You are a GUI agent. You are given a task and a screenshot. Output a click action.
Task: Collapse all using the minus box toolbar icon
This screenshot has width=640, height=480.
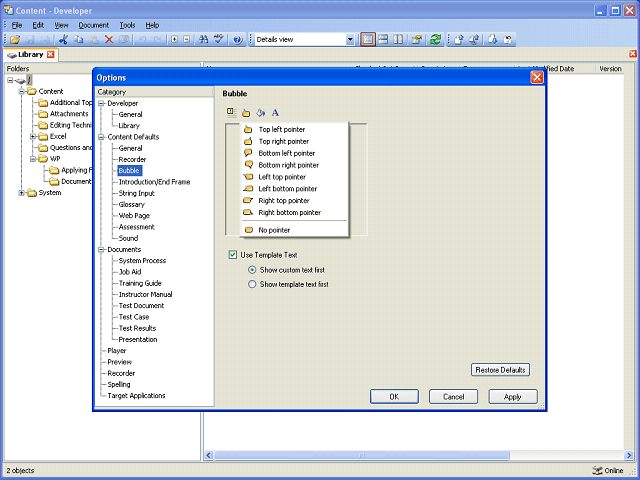(x=187, y=39)
